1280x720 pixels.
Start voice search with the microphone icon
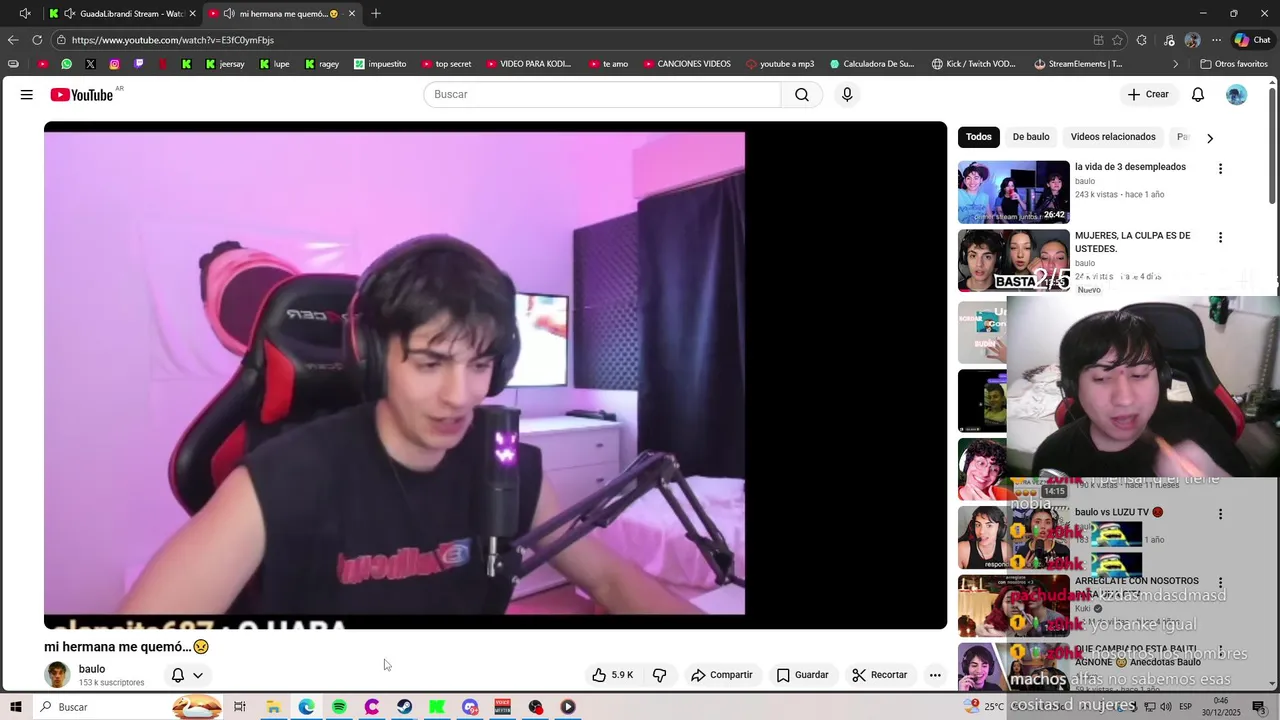pos(847,94)
